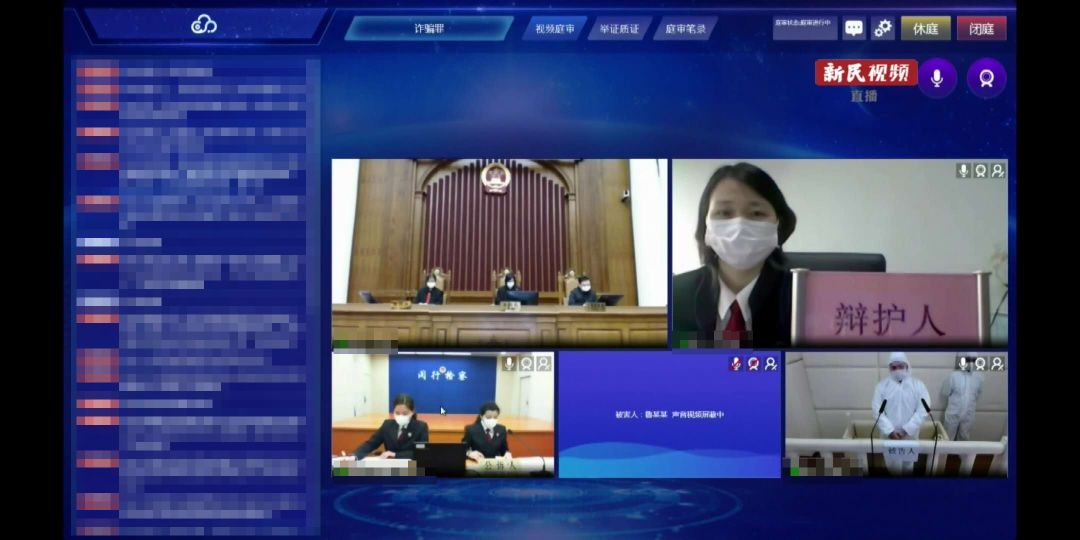Click user icon on the defendant feed
1080x540 pixels.
(998, 363)
